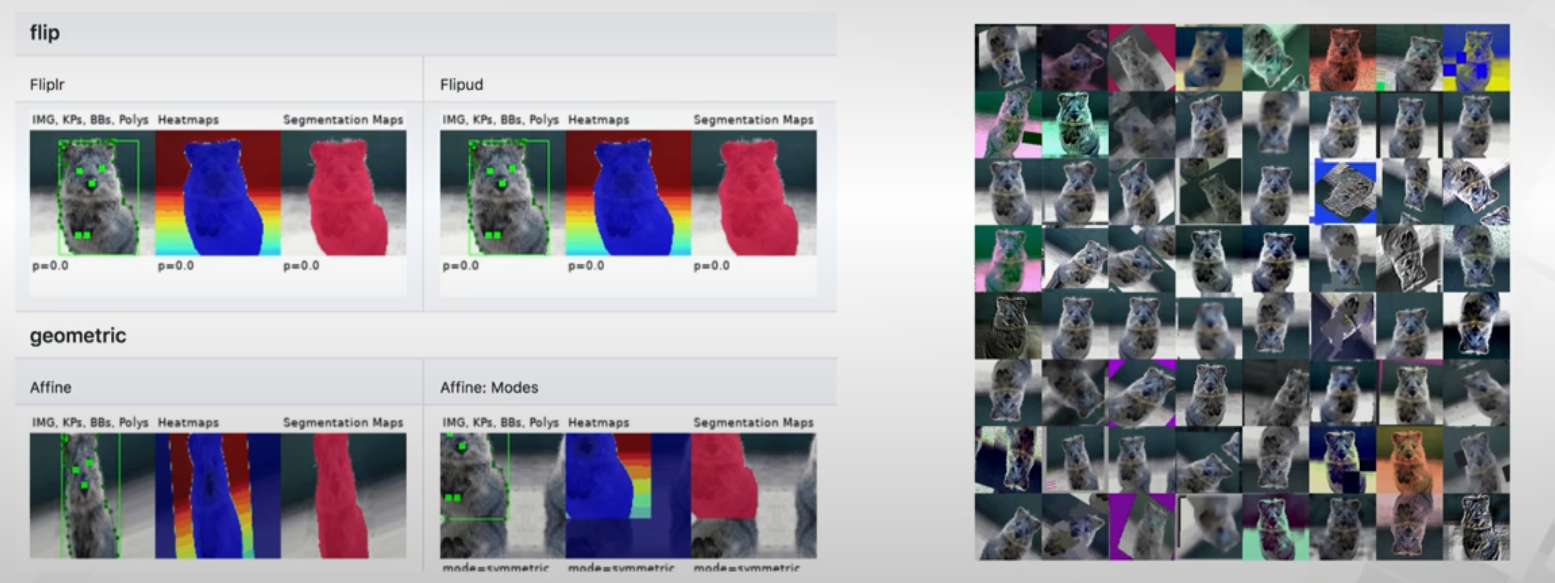The image size is (1555, 583).
Task: Click "p=0.0" below the Flipud keypoints image
Action: 461,266
